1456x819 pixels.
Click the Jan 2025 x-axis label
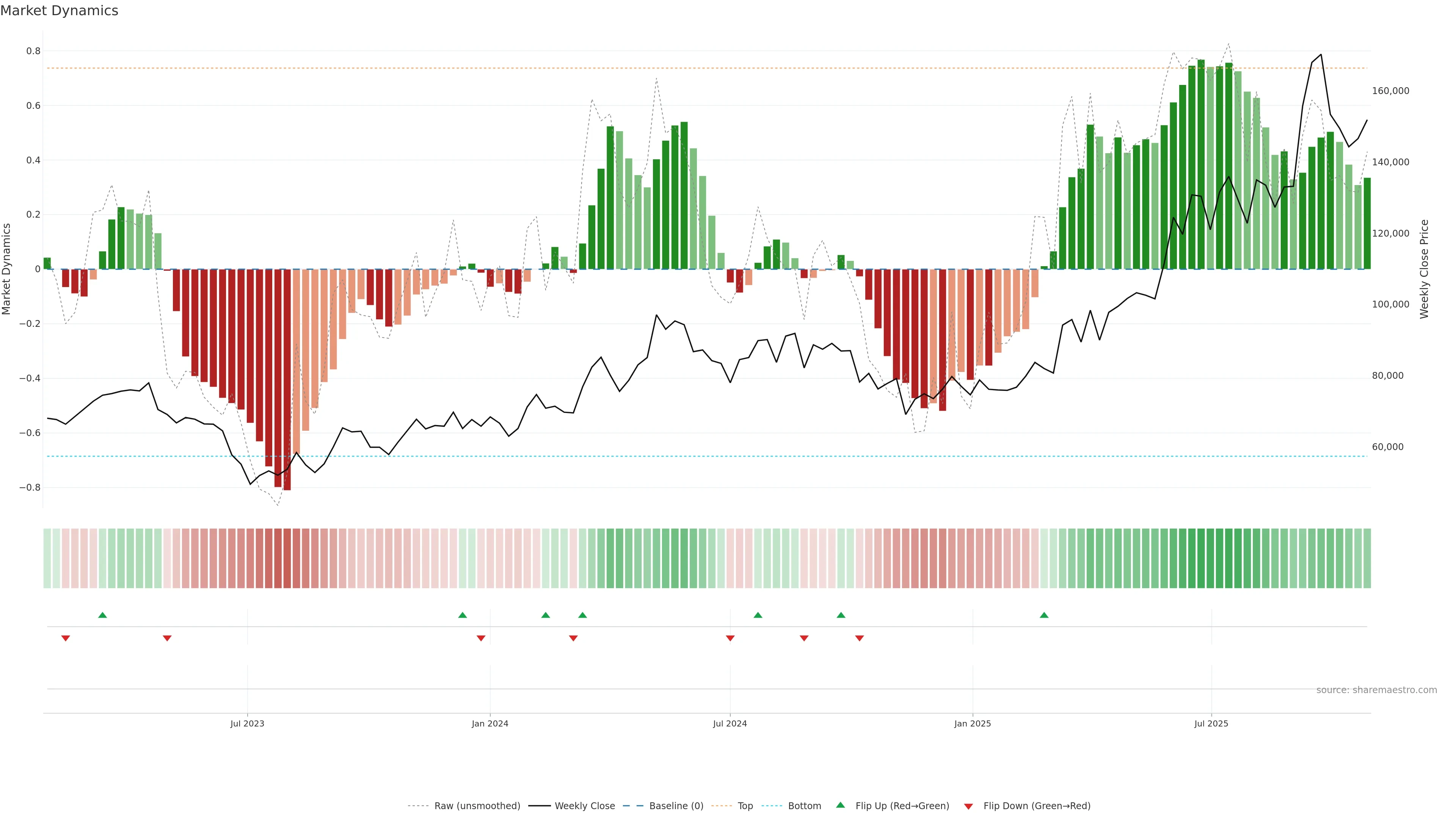tap(972, 723)
